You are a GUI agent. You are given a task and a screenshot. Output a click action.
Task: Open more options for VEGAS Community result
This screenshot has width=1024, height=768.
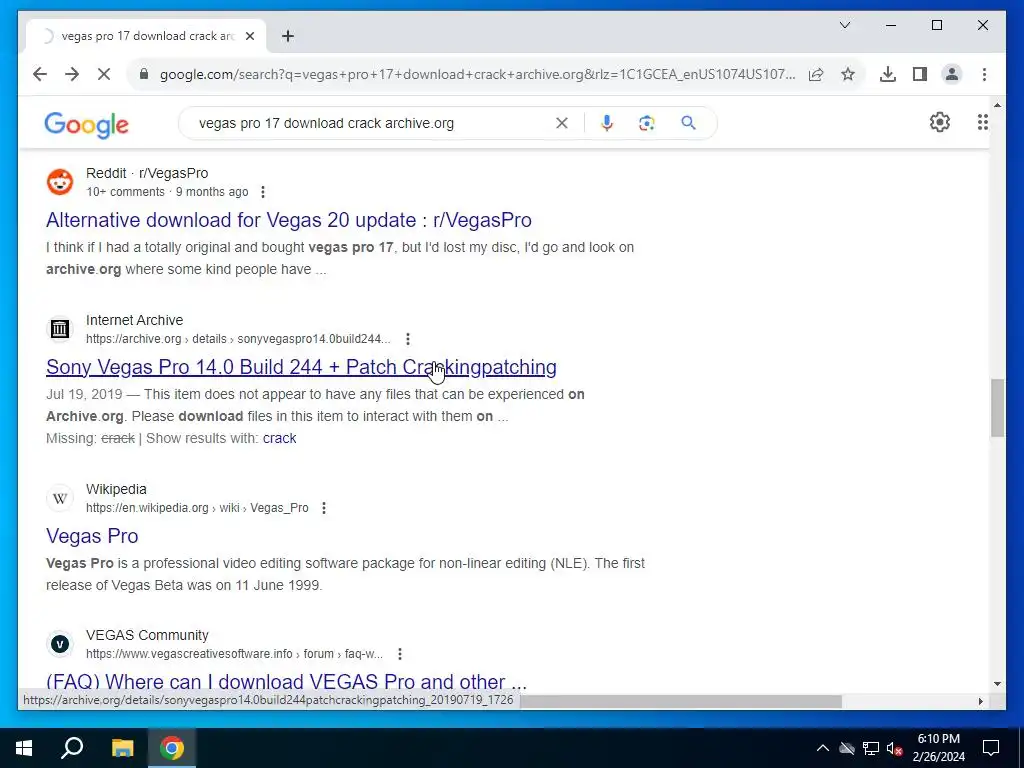tap(400, 654)
